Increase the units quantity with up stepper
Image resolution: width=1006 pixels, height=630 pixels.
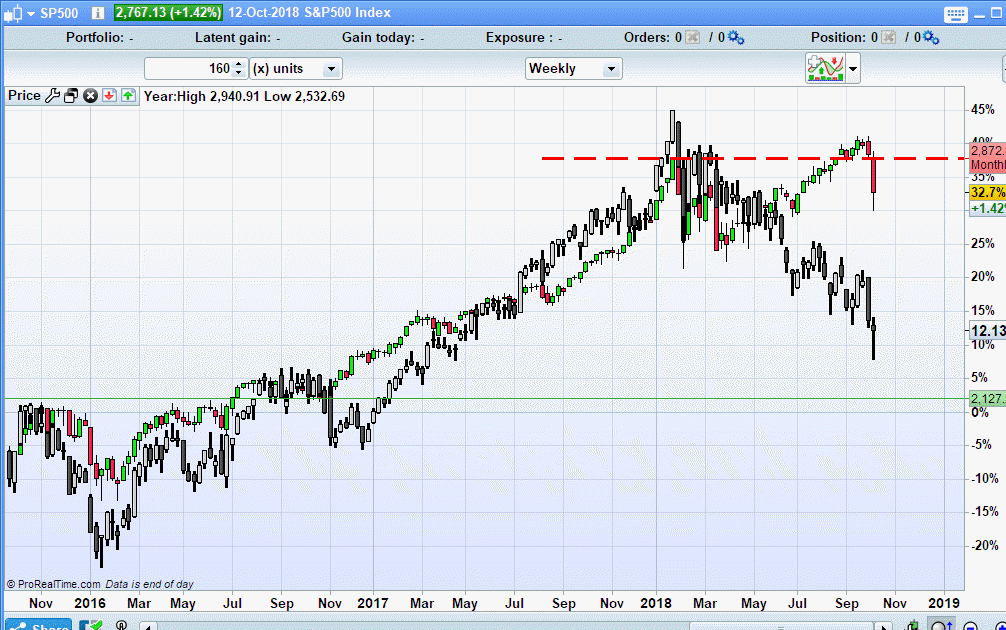239,64
